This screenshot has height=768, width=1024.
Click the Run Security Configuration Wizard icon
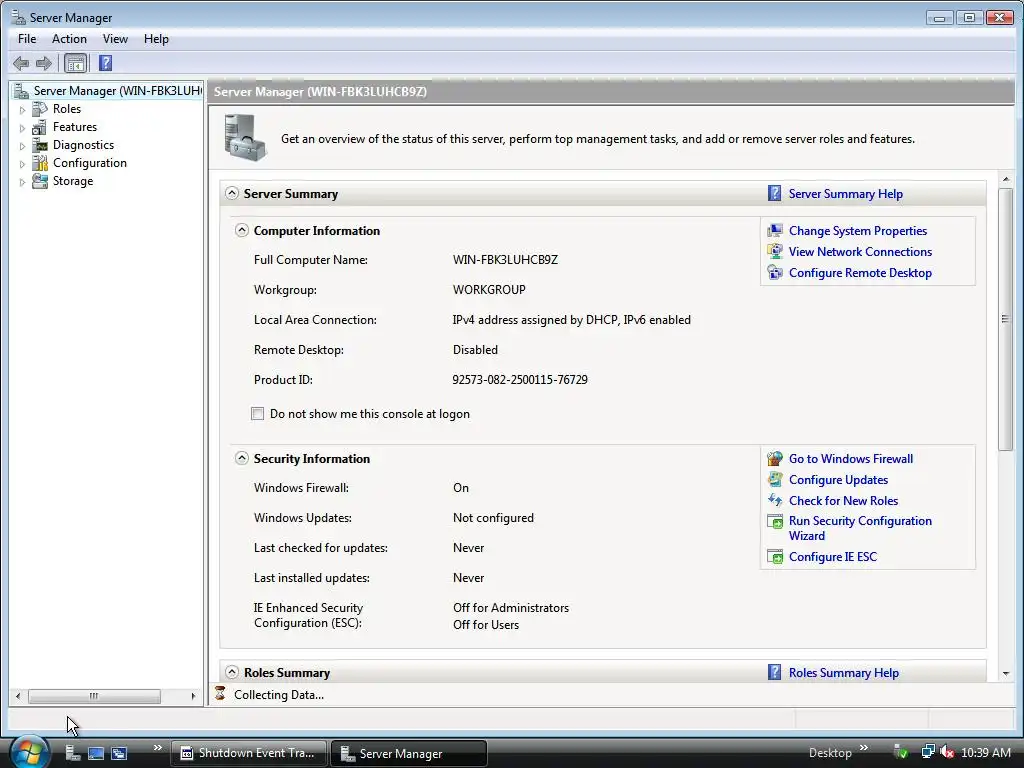[x=775, y=521]
